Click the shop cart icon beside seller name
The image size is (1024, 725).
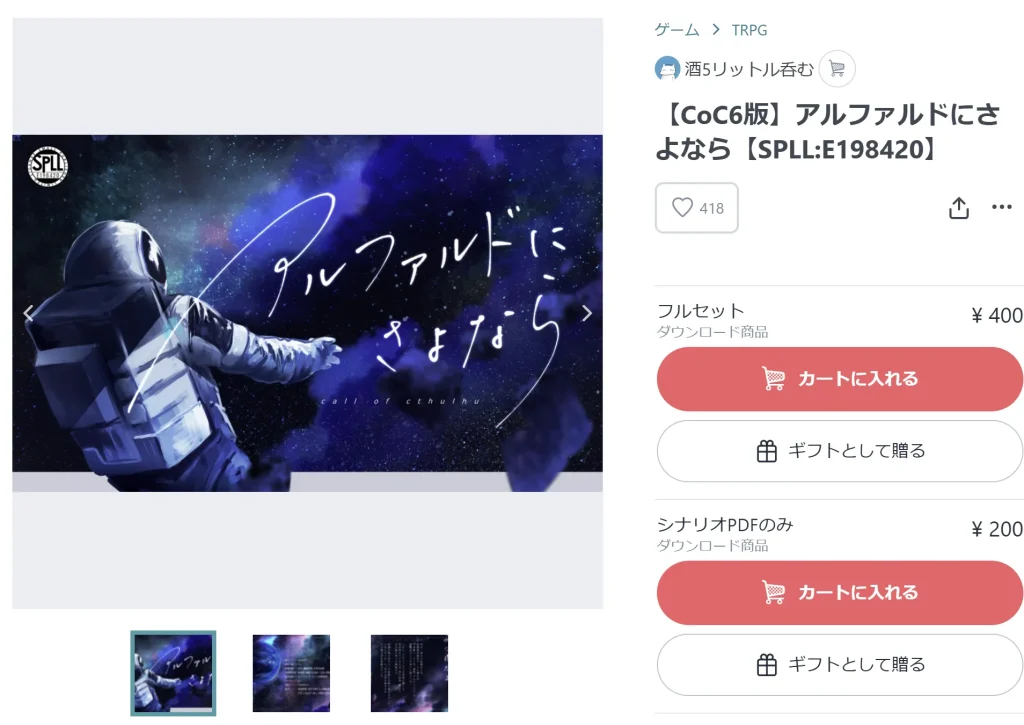(x=837, y=69)
